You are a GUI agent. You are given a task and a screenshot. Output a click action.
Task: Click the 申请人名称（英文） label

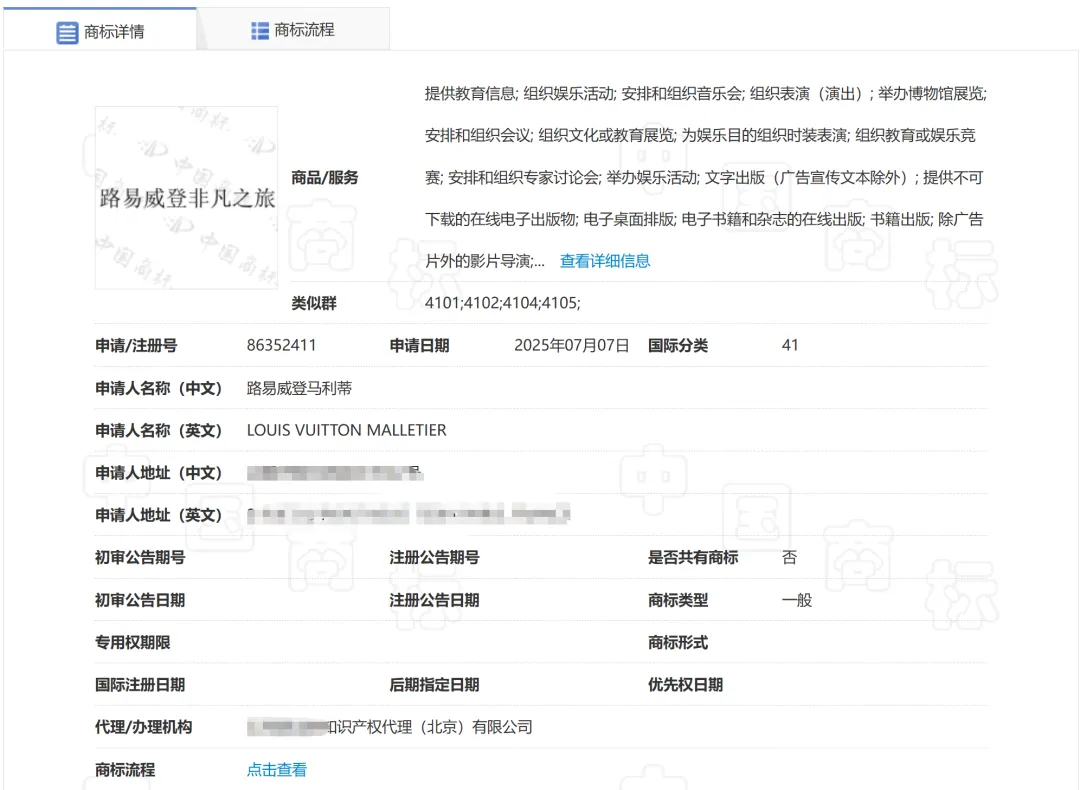pyautogui.click(x=158, y=430)
